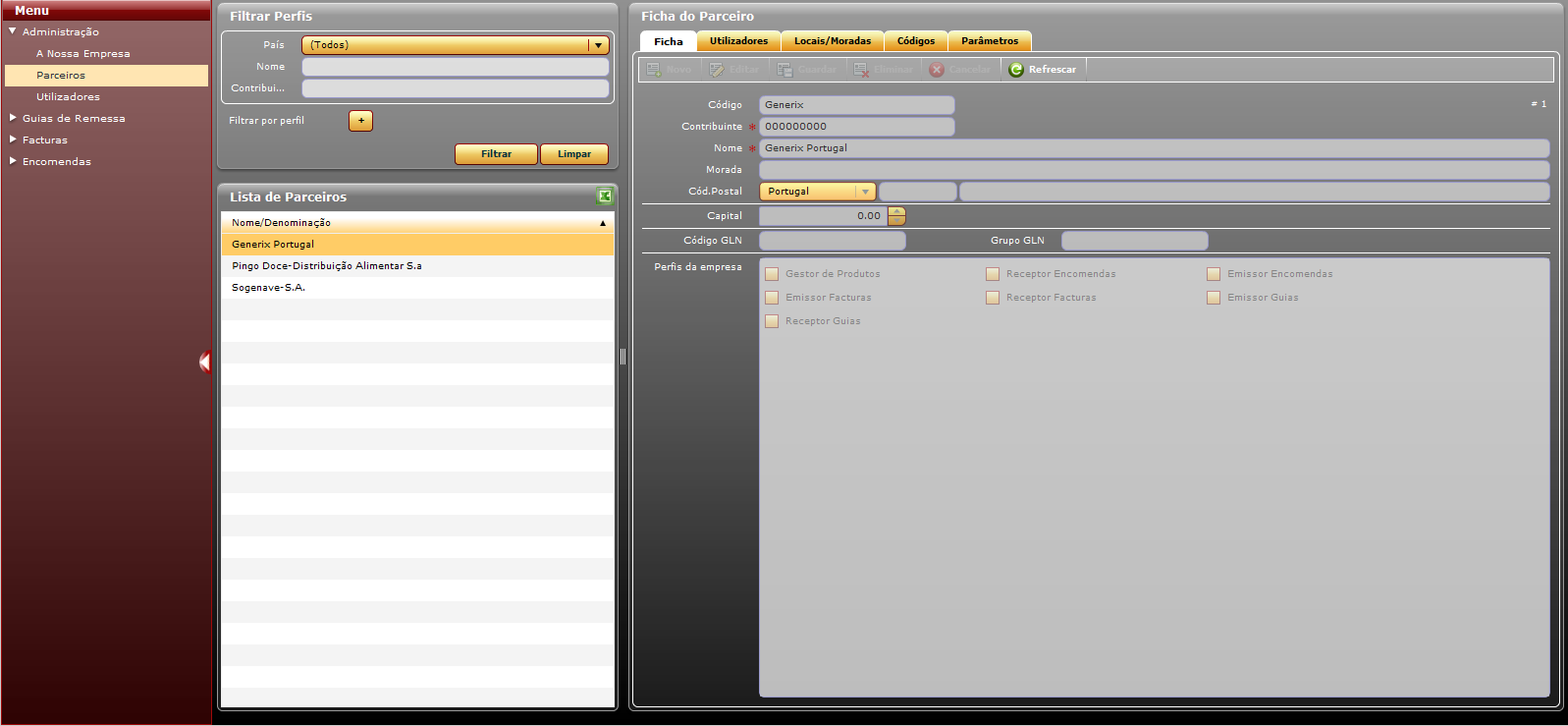Click the Refrescar toolbar button
1568x726 pixels.
pos(1043,70)
